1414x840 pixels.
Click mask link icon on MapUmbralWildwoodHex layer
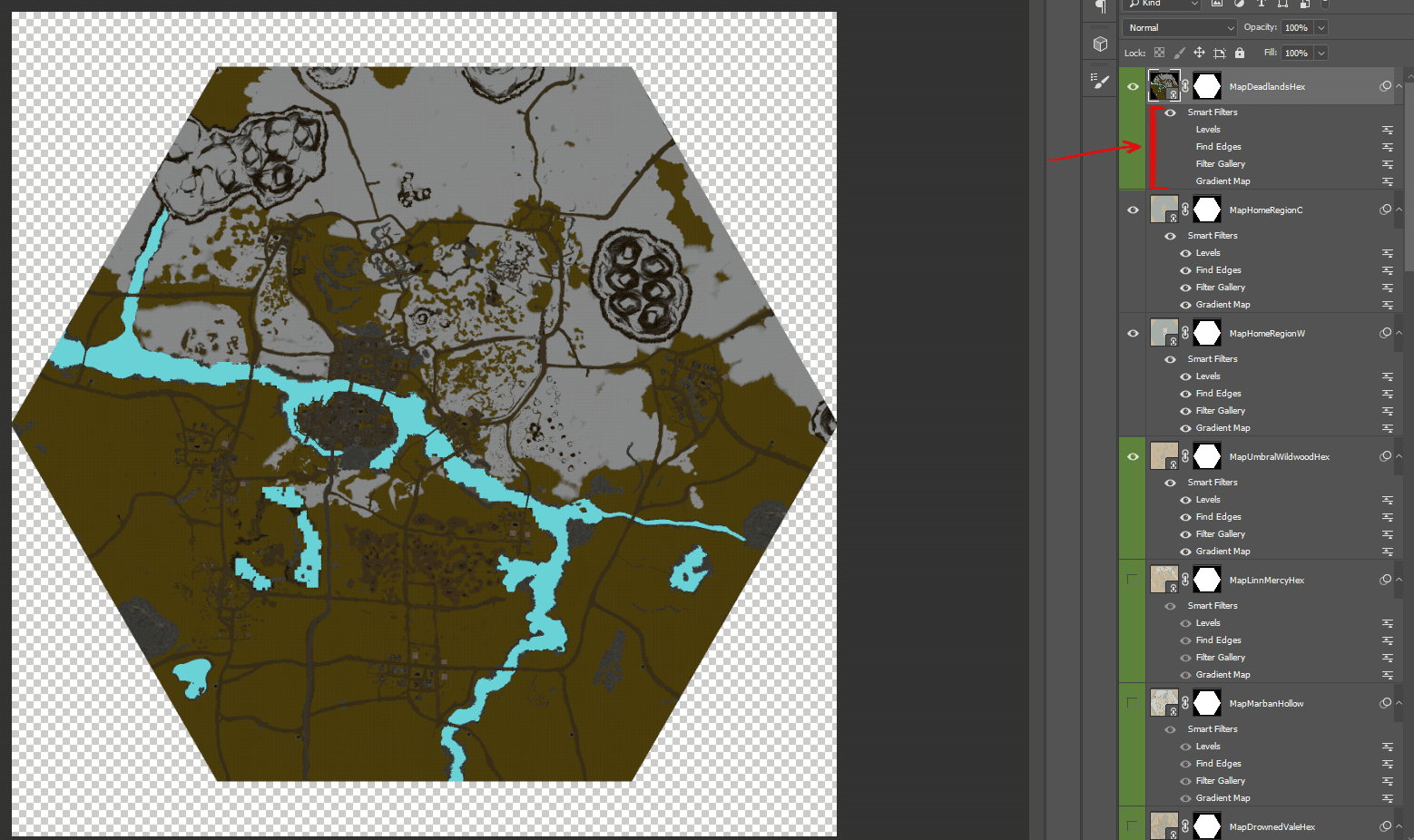tap(1185, 456)
